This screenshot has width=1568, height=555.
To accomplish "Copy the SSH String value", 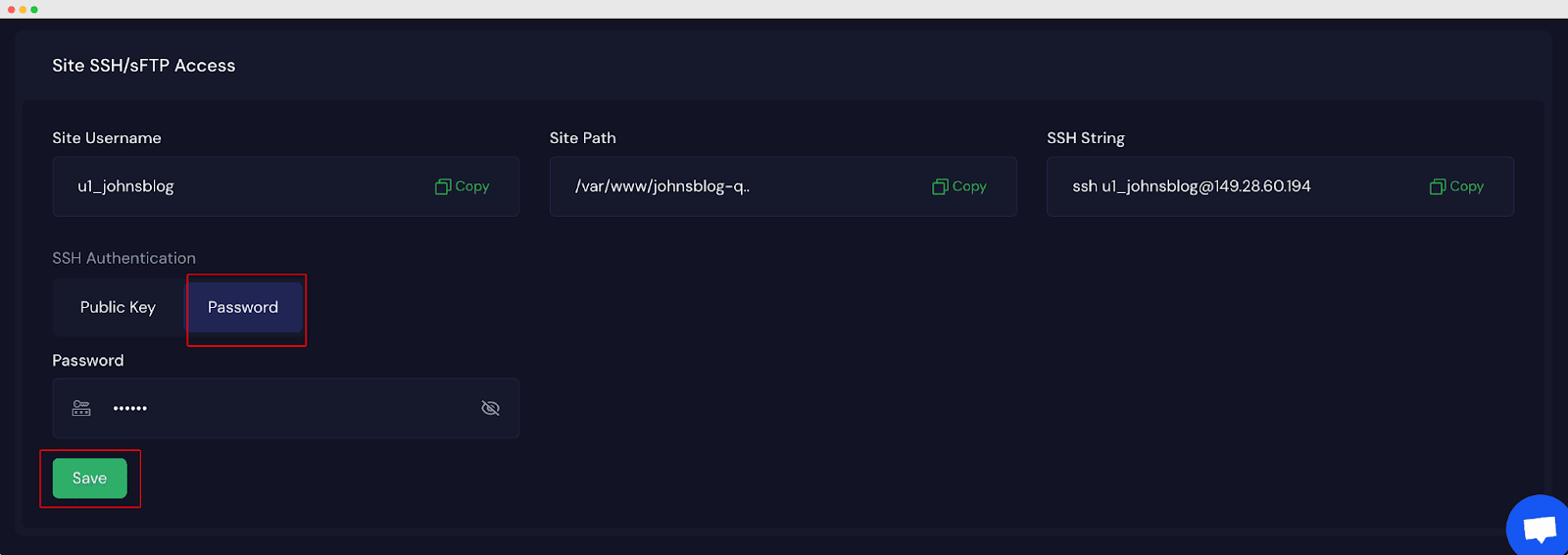I will pyautogui.click(x=1456, y=186).
